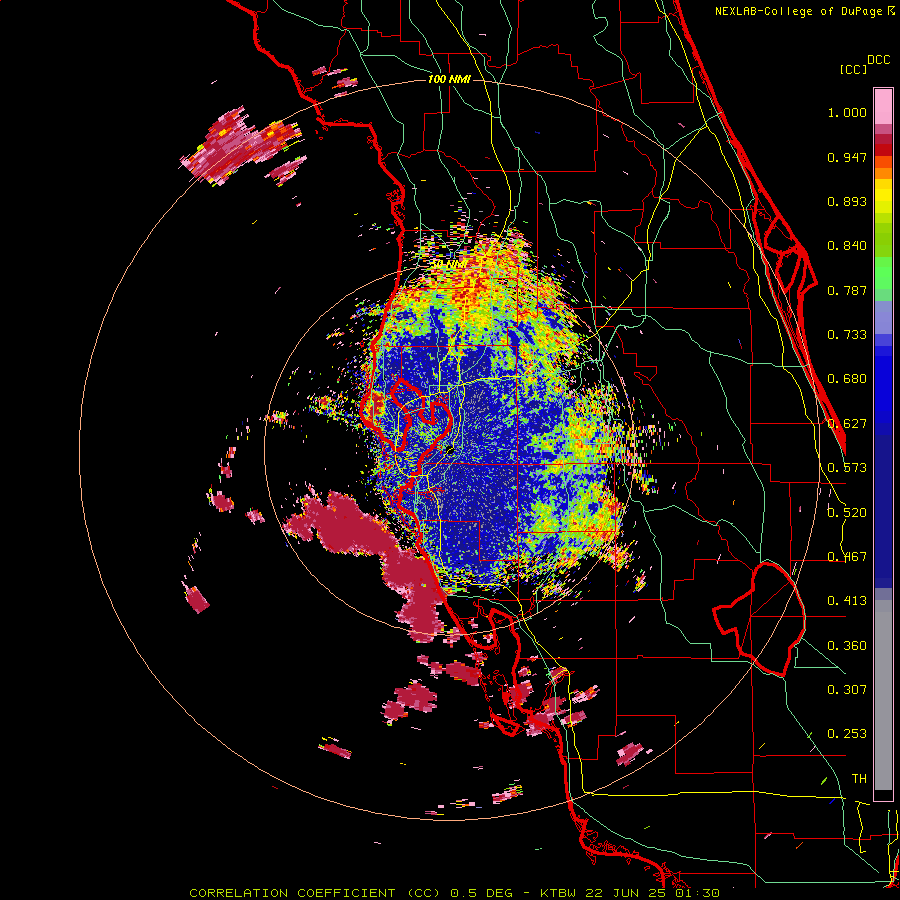Click the 0.947 legend value
The width and height of the screenshot is (900, 900).
pos(847,157)
